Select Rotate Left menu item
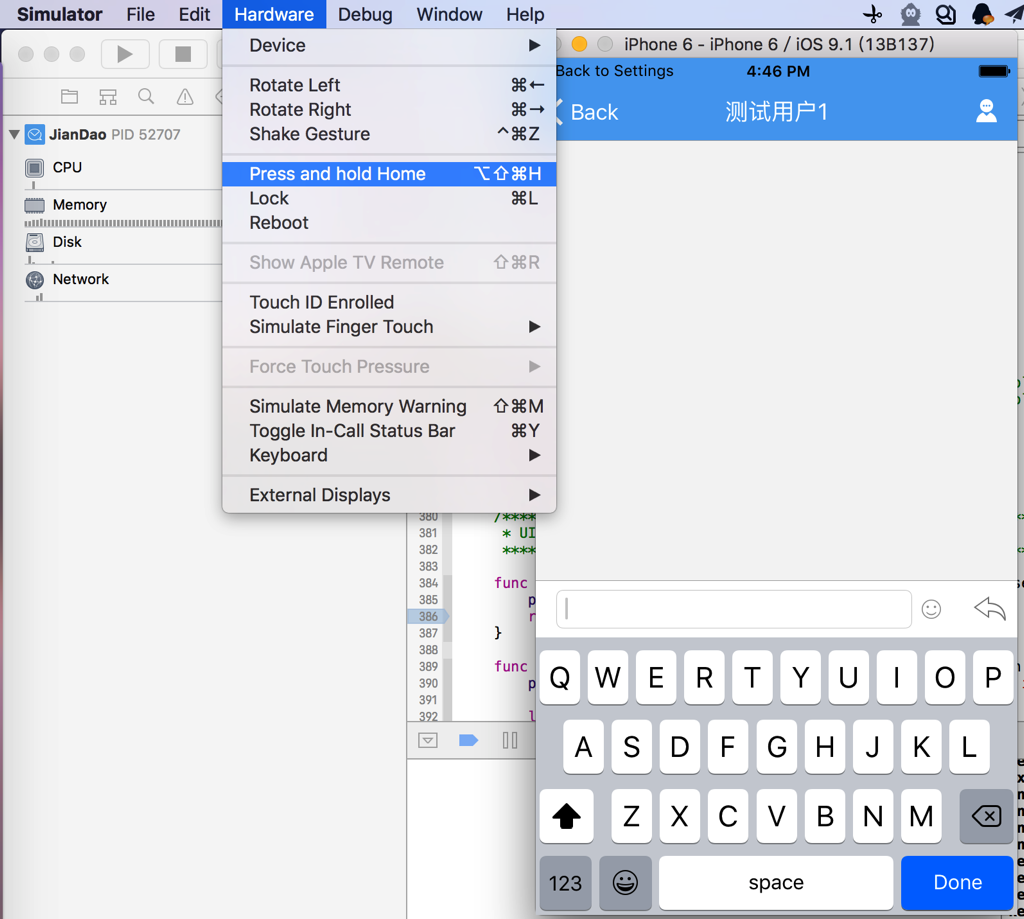This screenshot has width=1024, height=919. point(389,85)
